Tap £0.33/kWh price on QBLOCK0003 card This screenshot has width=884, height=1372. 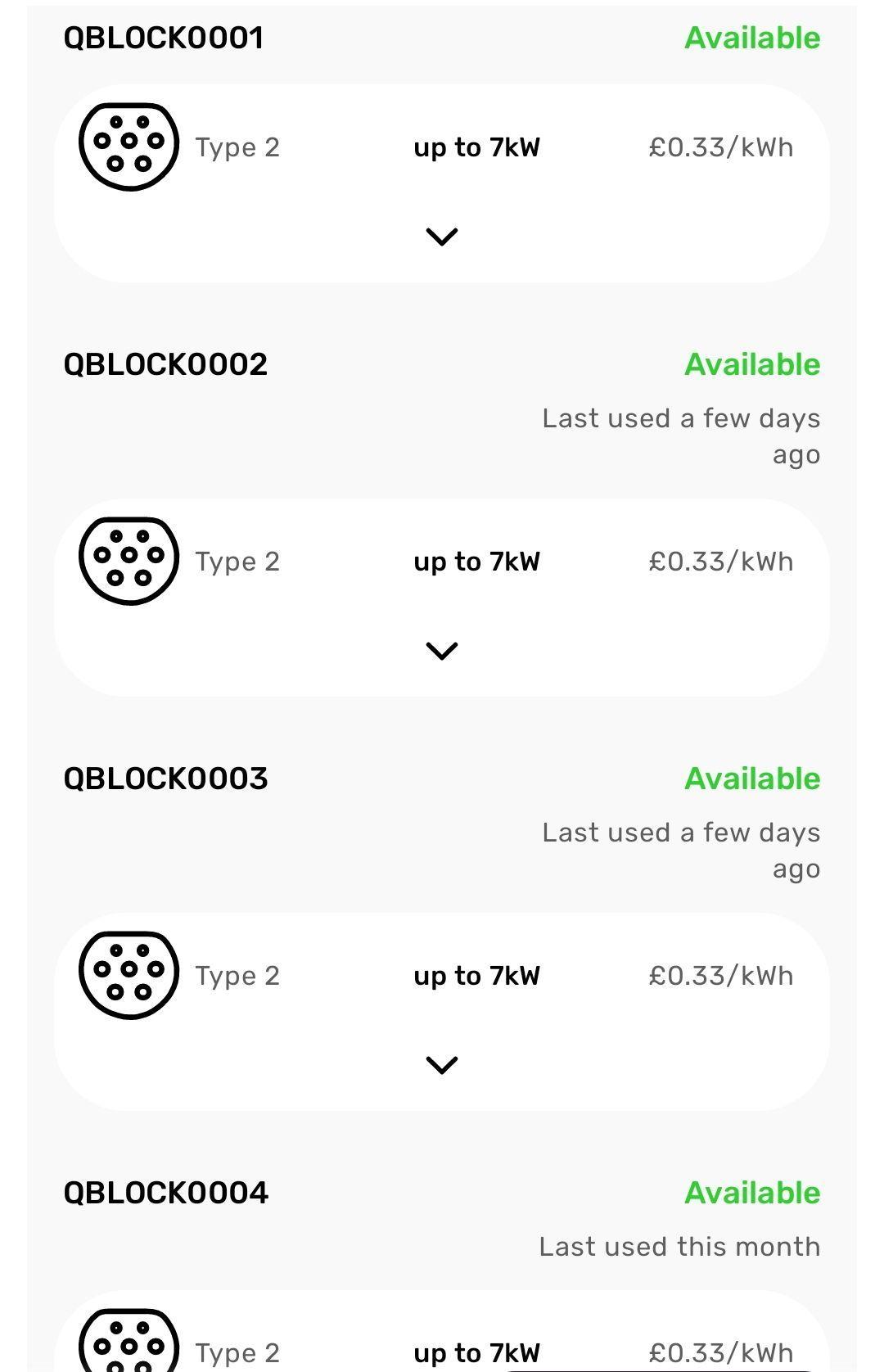pyautogui.click(x=721, y=976)
